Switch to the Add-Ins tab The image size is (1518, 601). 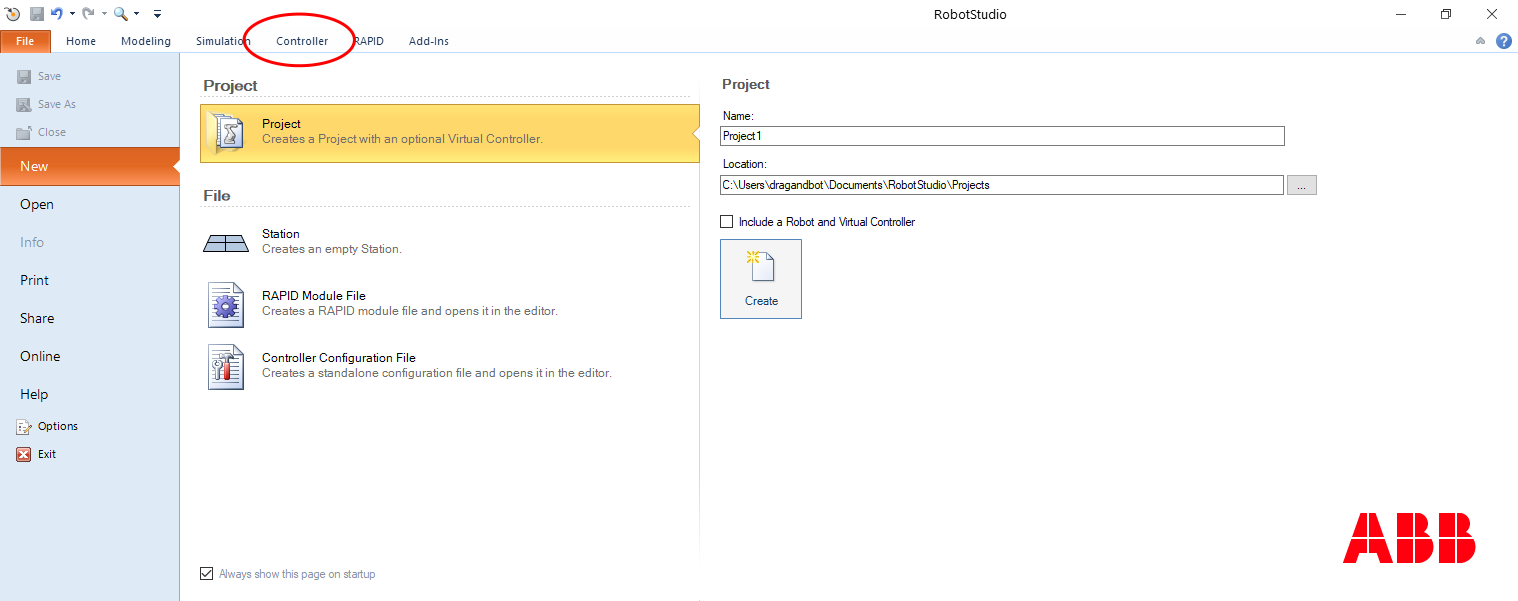coord(429,41)
